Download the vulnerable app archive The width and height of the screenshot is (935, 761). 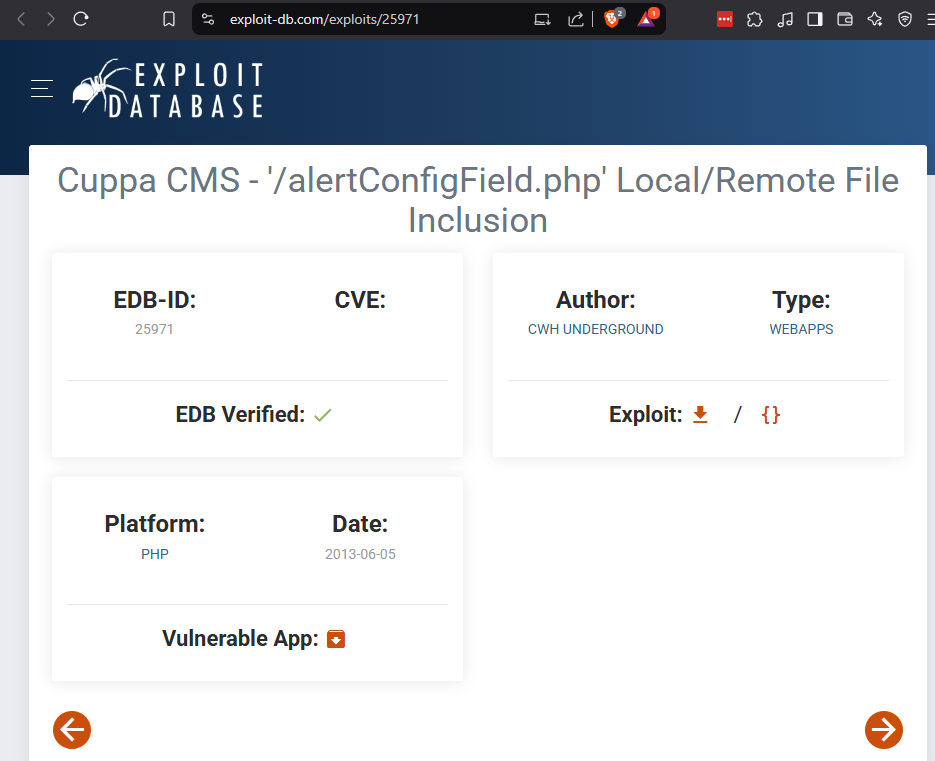(336, 638)
